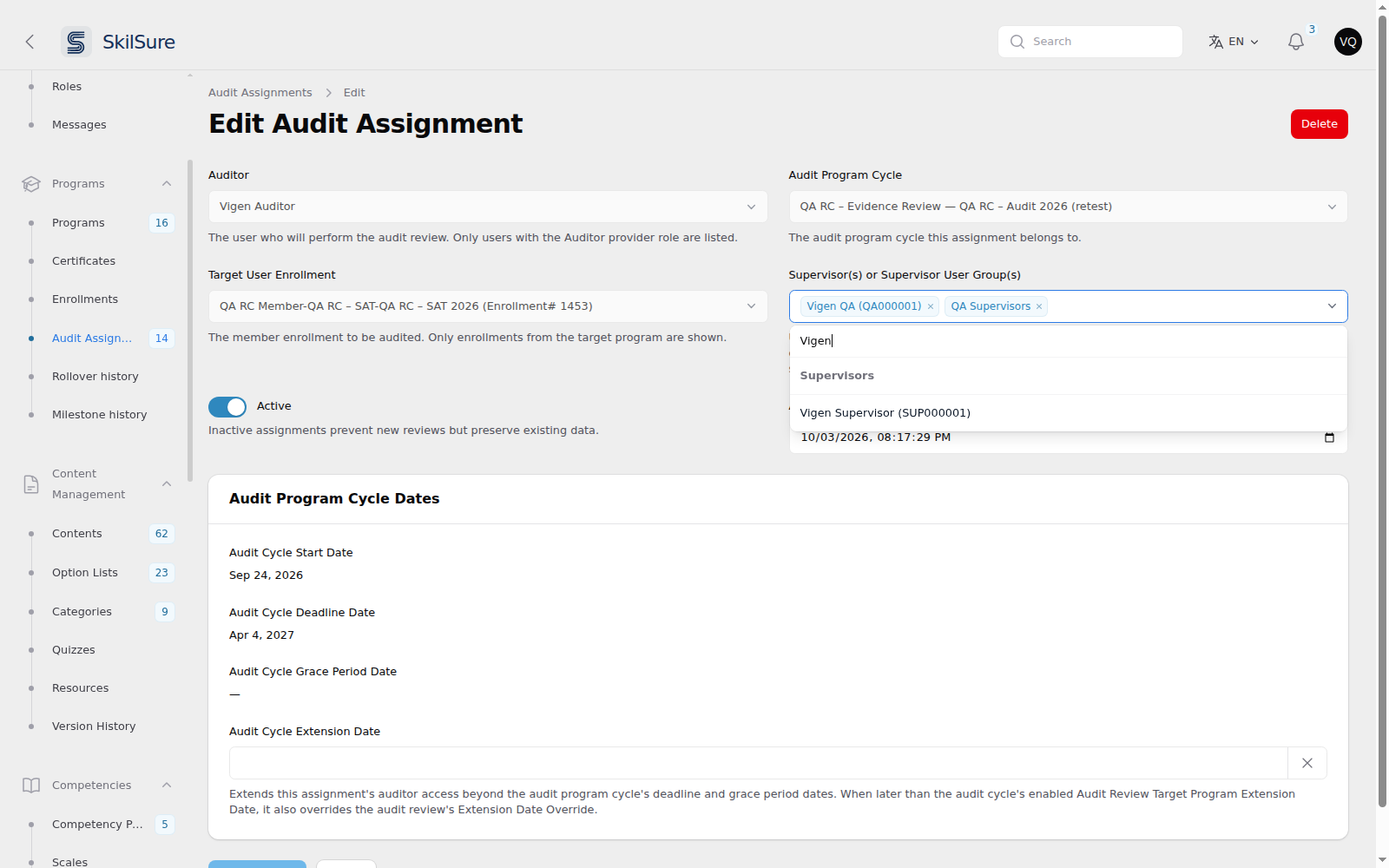Image resolution: width=1389 pixels, height=868 pixels.
Task: Open Audit Assignments in the sidebar
Action: click(x=92, y=339)
